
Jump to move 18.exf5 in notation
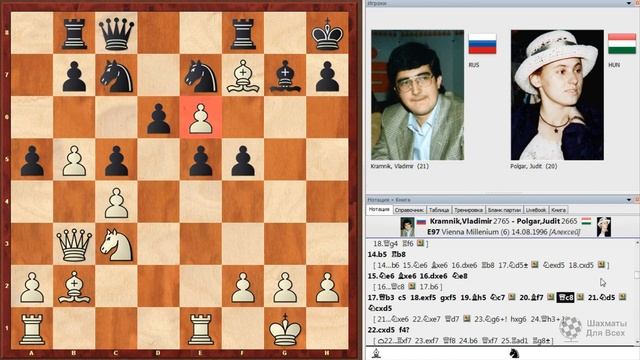[423, 298]
